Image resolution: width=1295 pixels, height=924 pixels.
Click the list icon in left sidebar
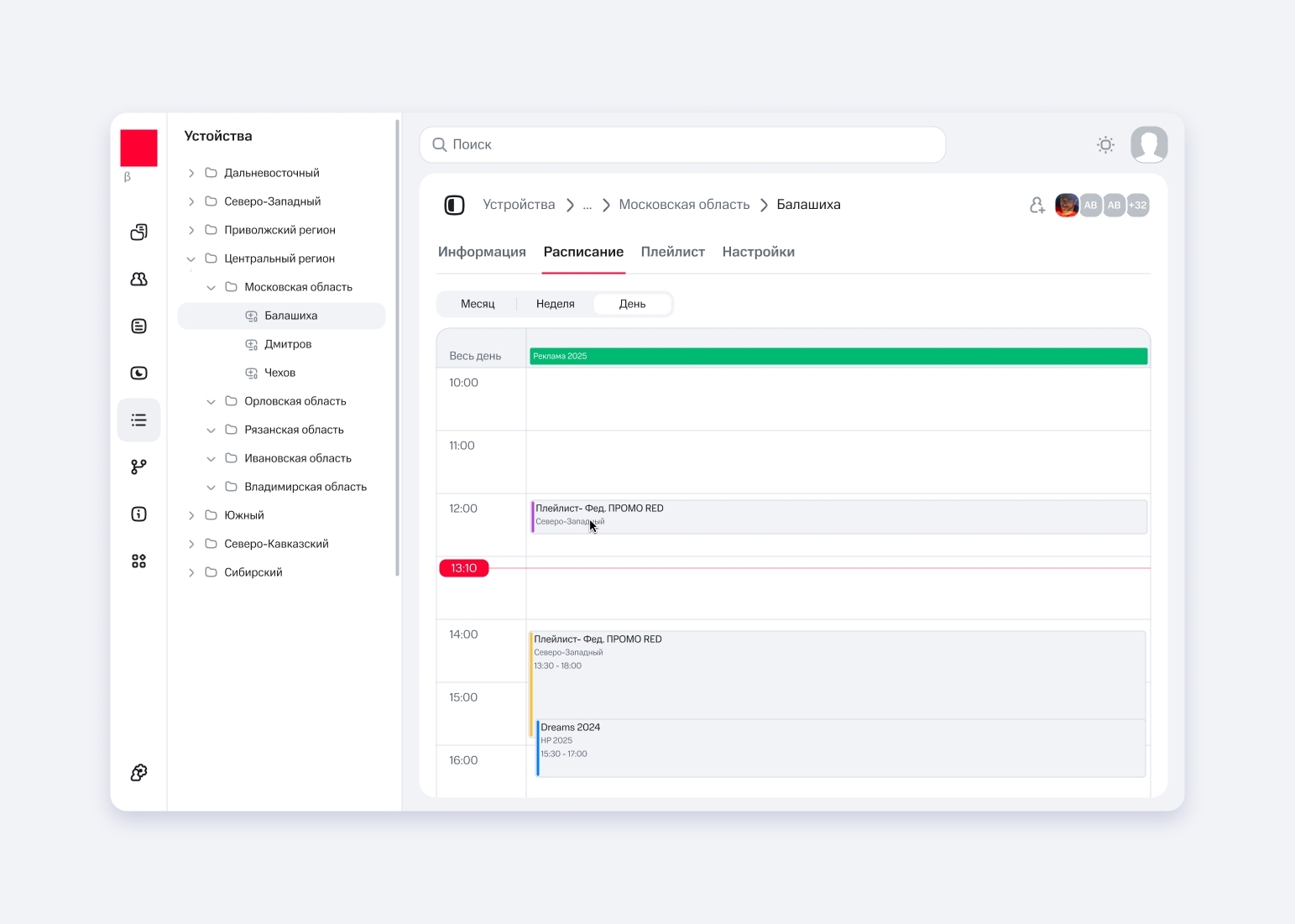[x=139, y=420]
